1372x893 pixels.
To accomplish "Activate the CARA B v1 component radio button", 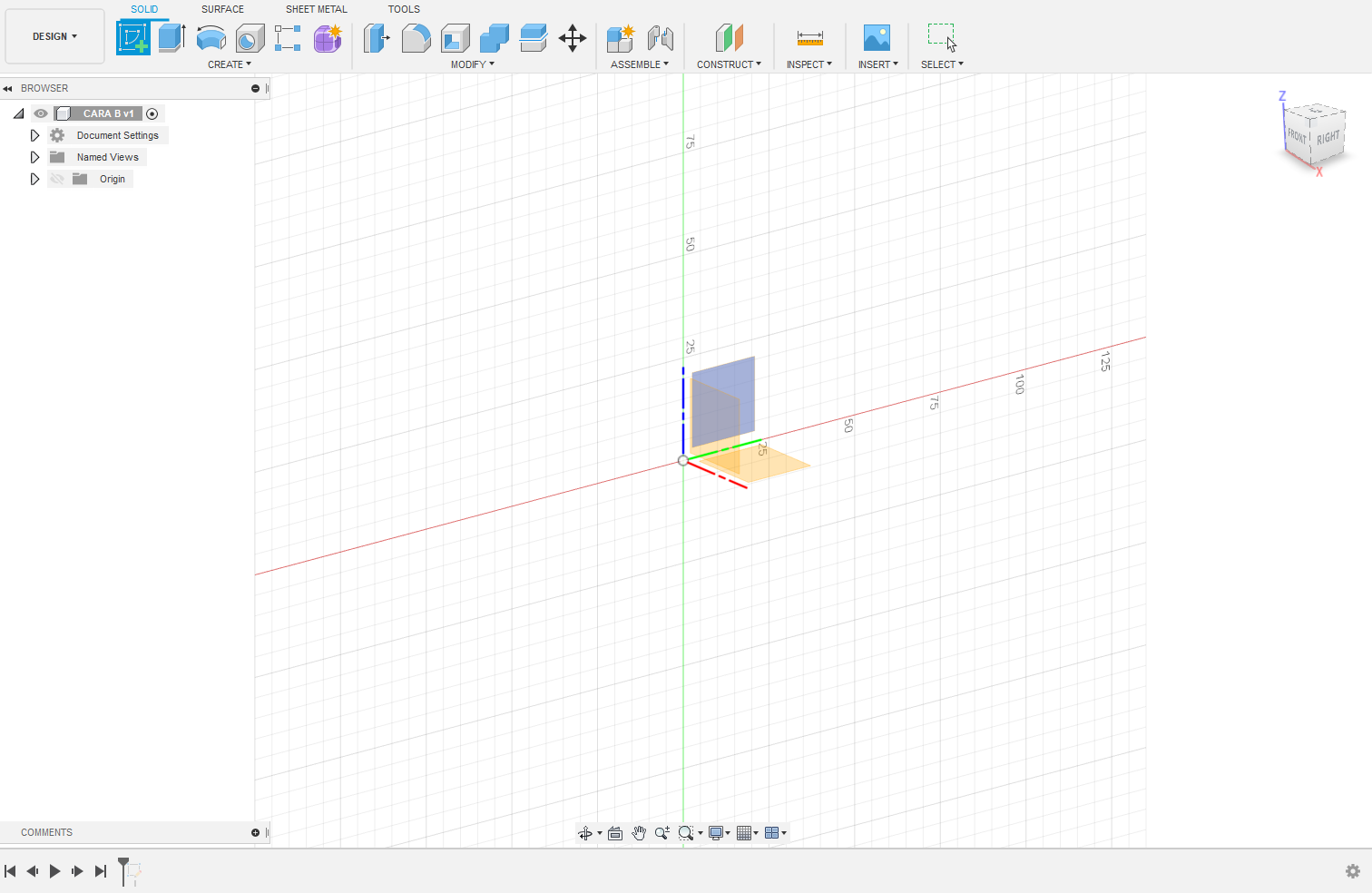I will [152, 113].
